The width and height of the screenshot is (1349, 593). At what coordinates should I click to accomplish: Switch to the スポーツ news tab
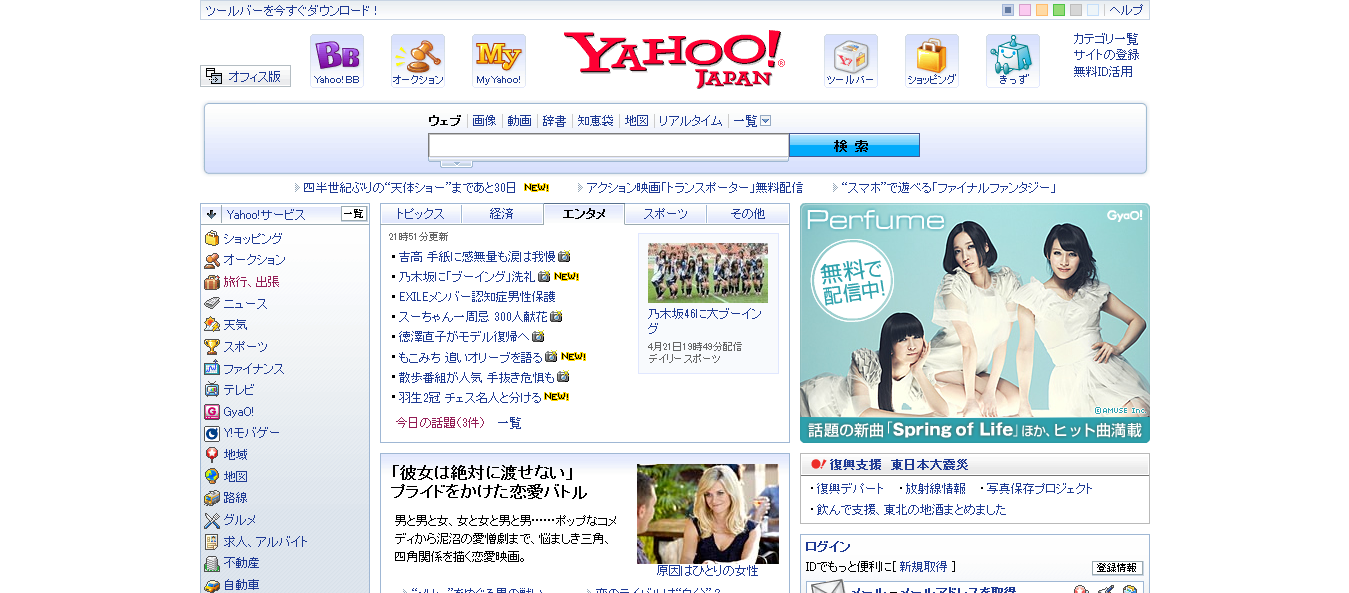click(x=666, y=214)
